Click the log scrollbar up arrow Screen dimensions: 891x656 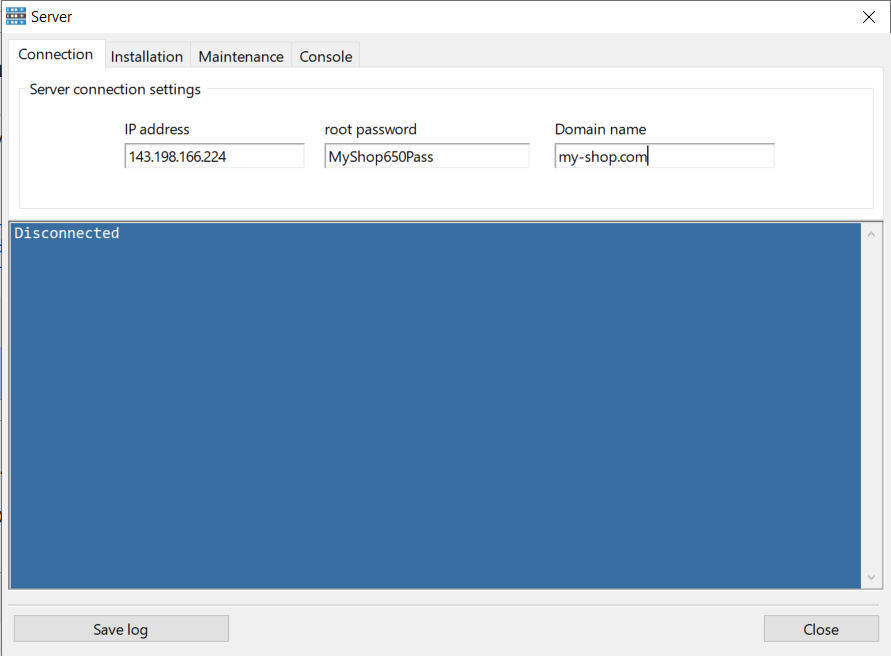[x=871, y=234]
